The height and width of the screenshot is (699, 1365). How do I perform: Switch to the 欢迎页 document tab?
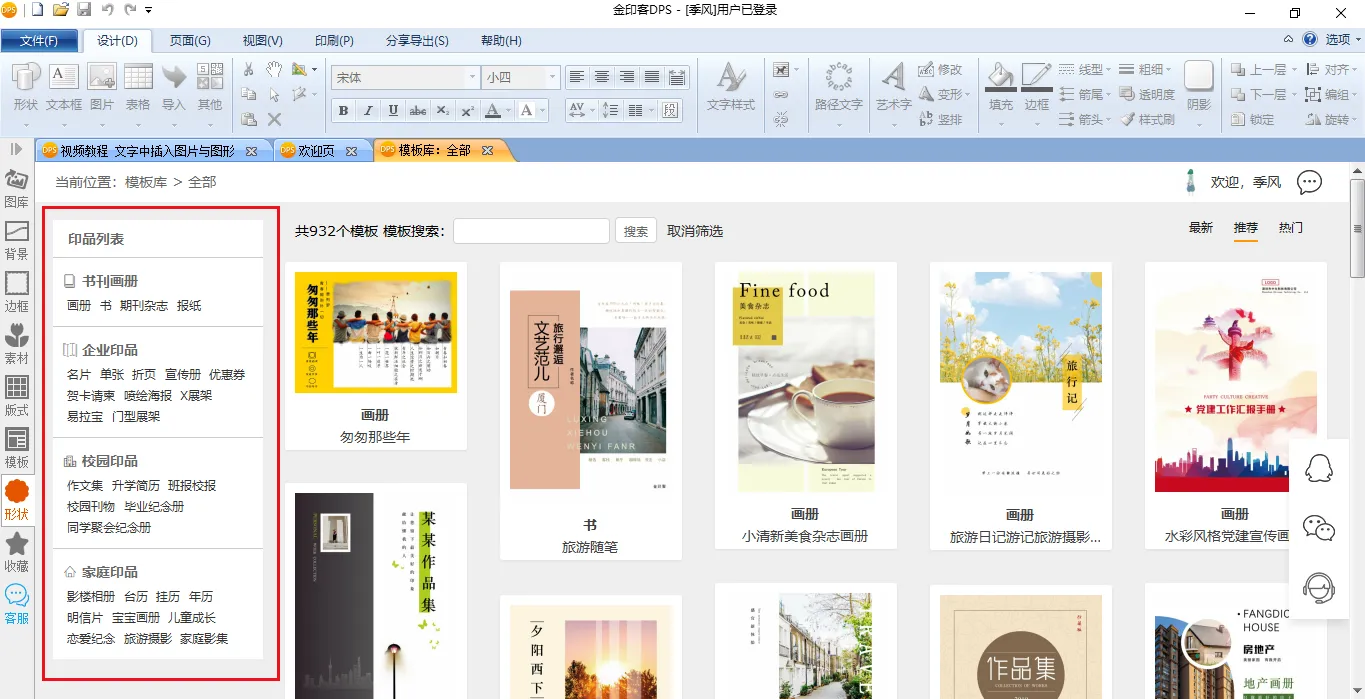[317, 151]
